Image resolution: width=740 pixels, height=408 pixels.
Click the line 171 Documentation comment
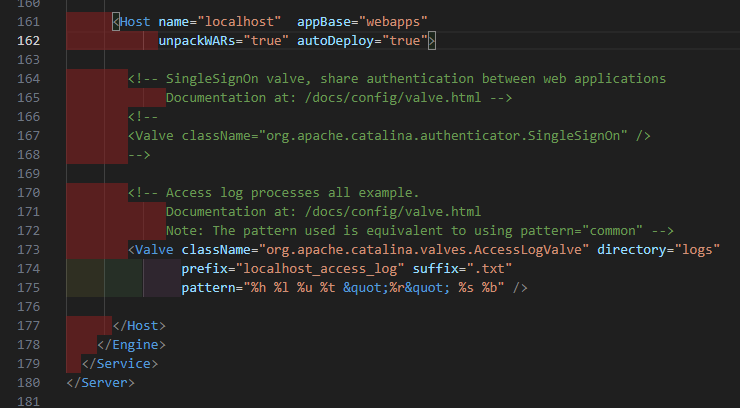pos(323,211)
